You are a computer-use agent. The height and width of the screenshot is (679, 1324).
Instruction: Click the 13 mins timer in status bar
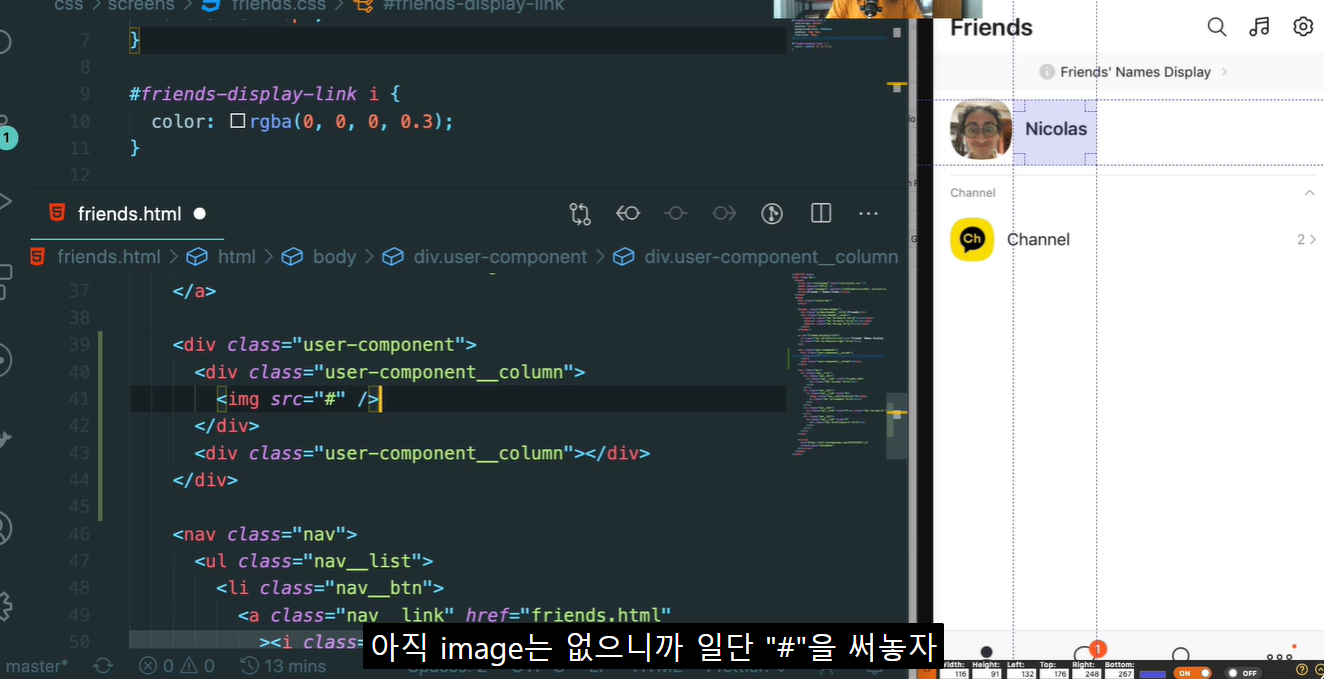pos(284,665)
